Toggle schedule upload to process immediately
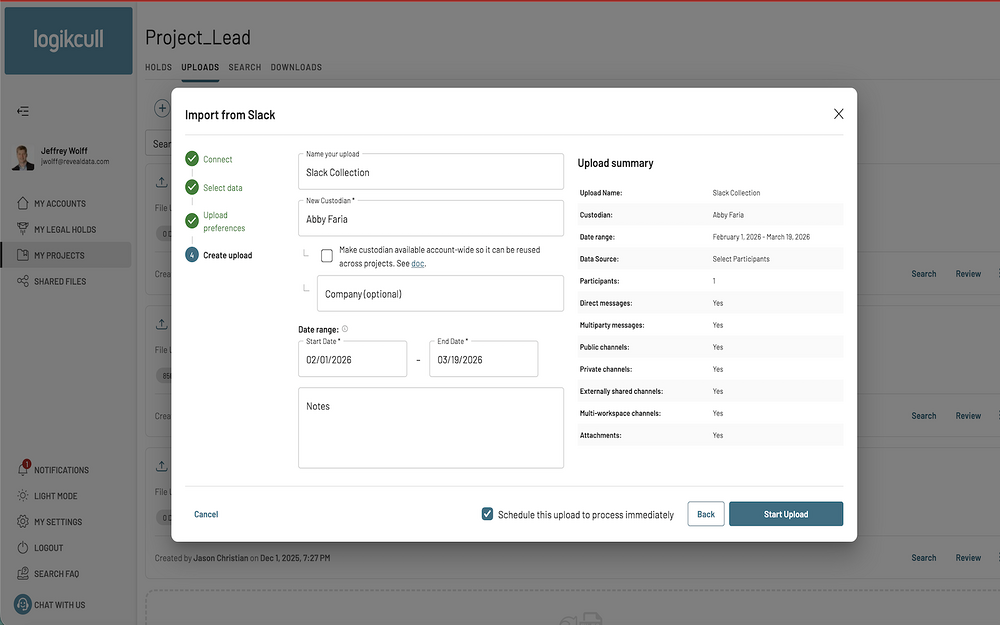 pyautogui.click(x=487, y=514)
